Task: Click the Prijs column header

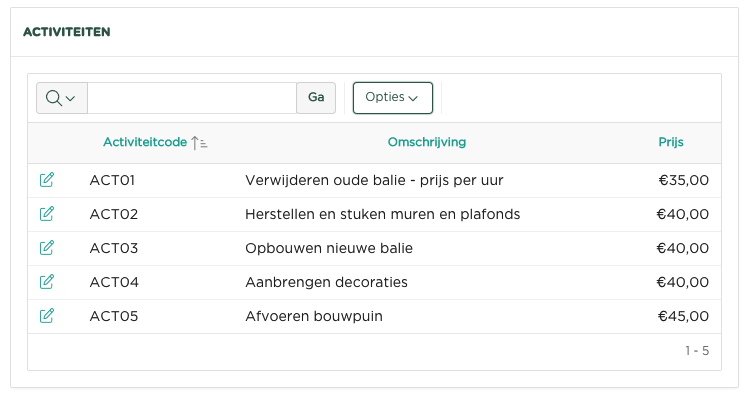Action: click(x=671, y=142)
